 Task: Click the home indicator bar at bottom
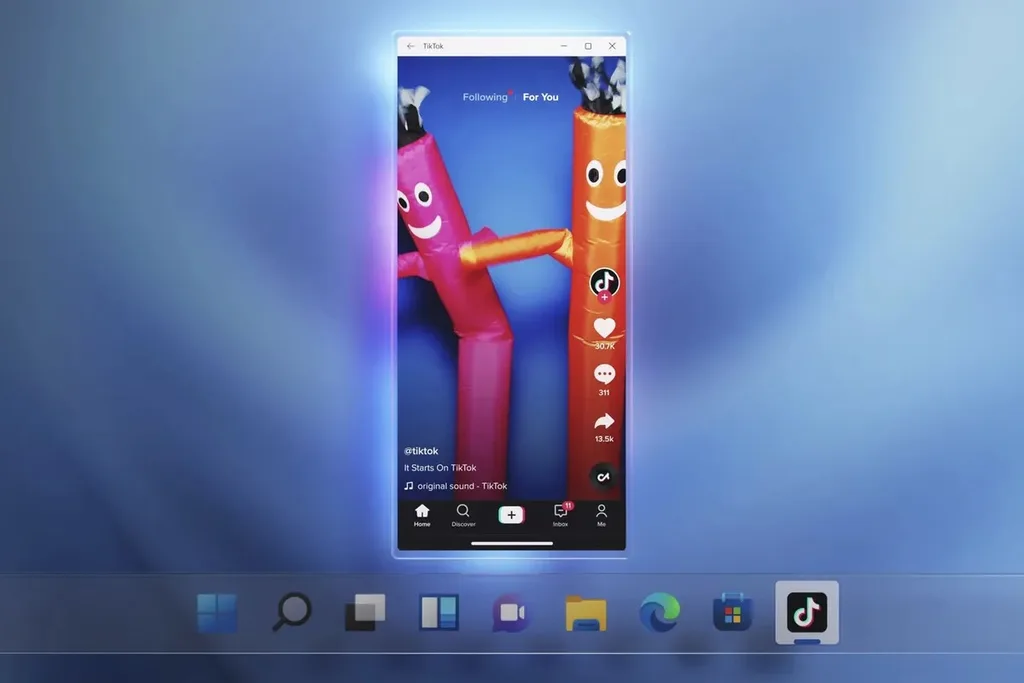point(512,543)
